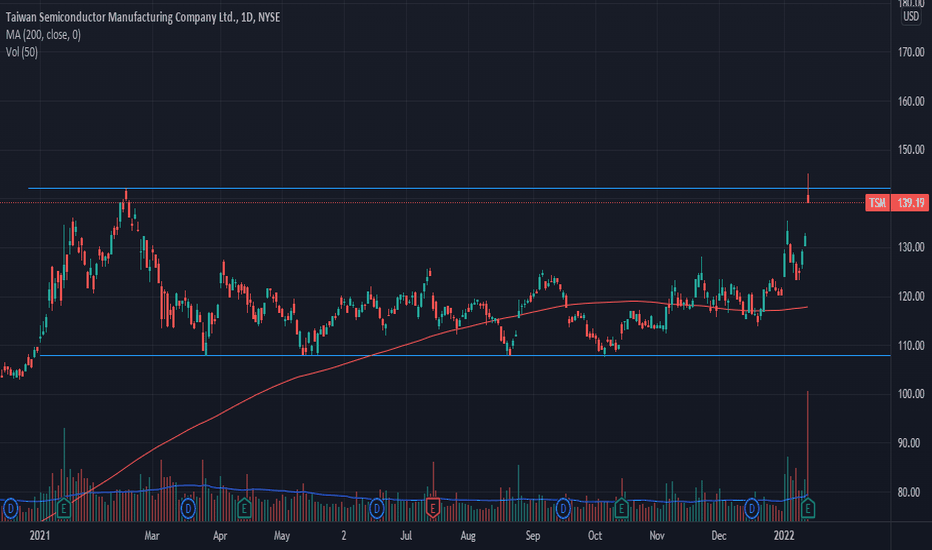The width and height of the screenshot is (932, 550).
Task: Select the Vol (50) indicator legend
Action: (22, 52)
